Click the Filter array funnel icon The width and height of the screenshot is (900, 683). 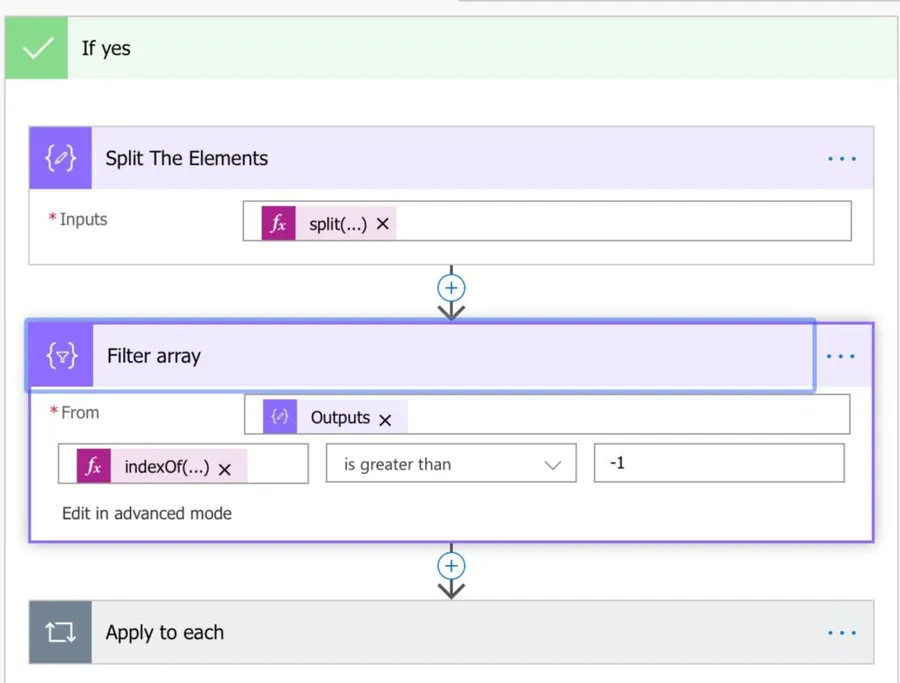[x=61, y=356]
